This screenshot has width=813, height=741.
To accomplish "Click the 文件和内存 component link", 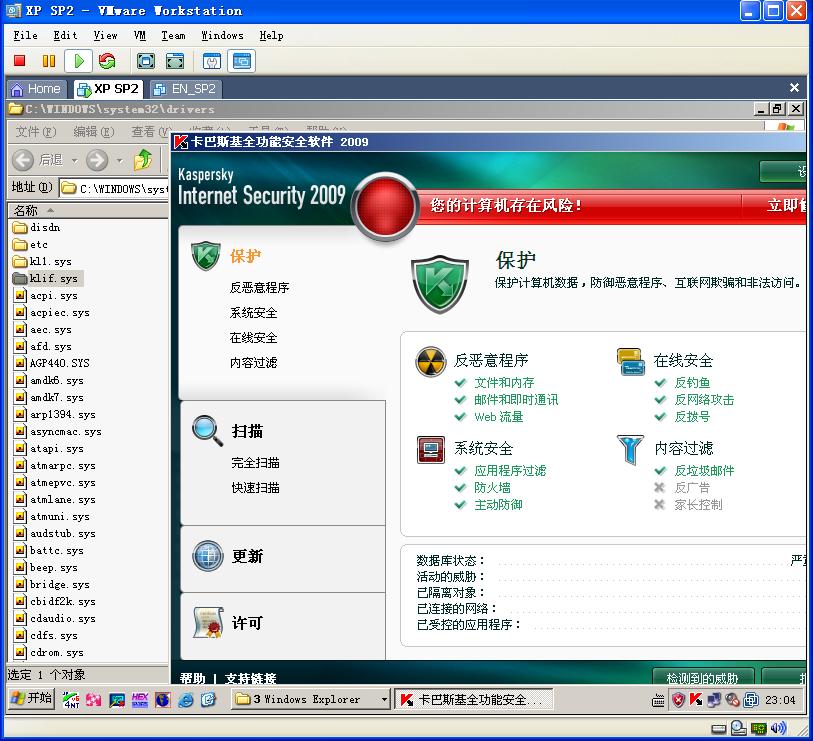I will pyautogui.click(x=504, y=383).
